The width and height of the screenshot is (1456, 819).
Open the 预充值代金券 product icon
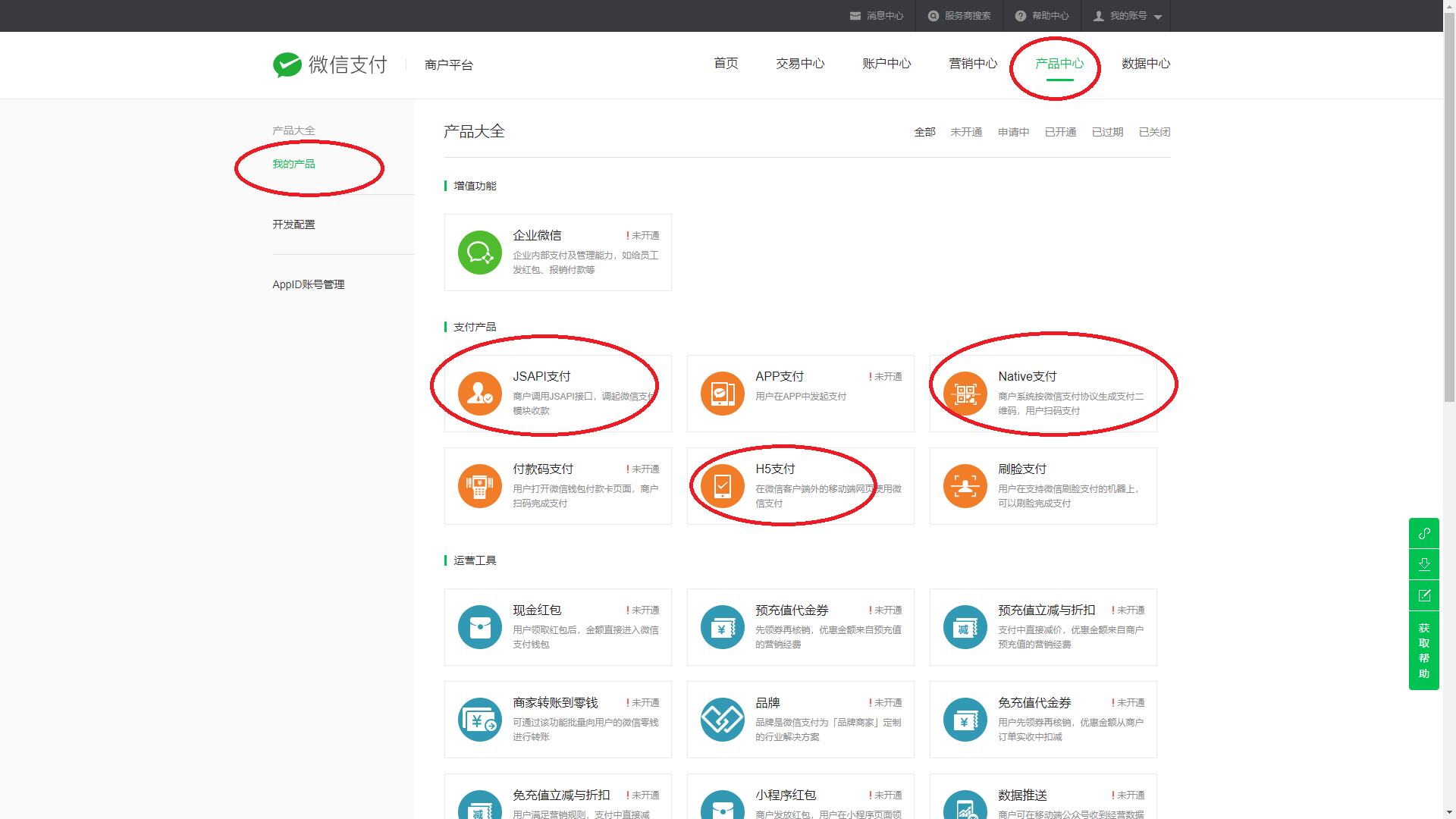[723, 627]
